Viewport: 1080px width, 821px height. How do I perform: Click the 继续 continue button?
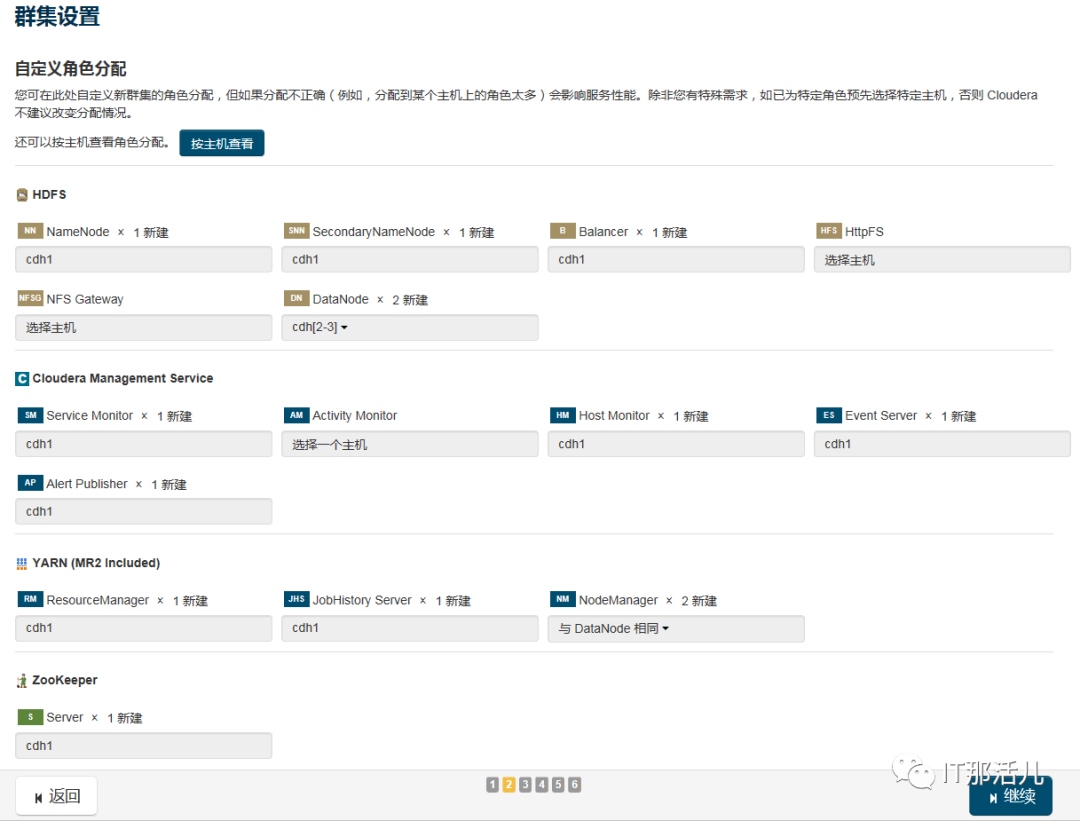click(1011, 796)
